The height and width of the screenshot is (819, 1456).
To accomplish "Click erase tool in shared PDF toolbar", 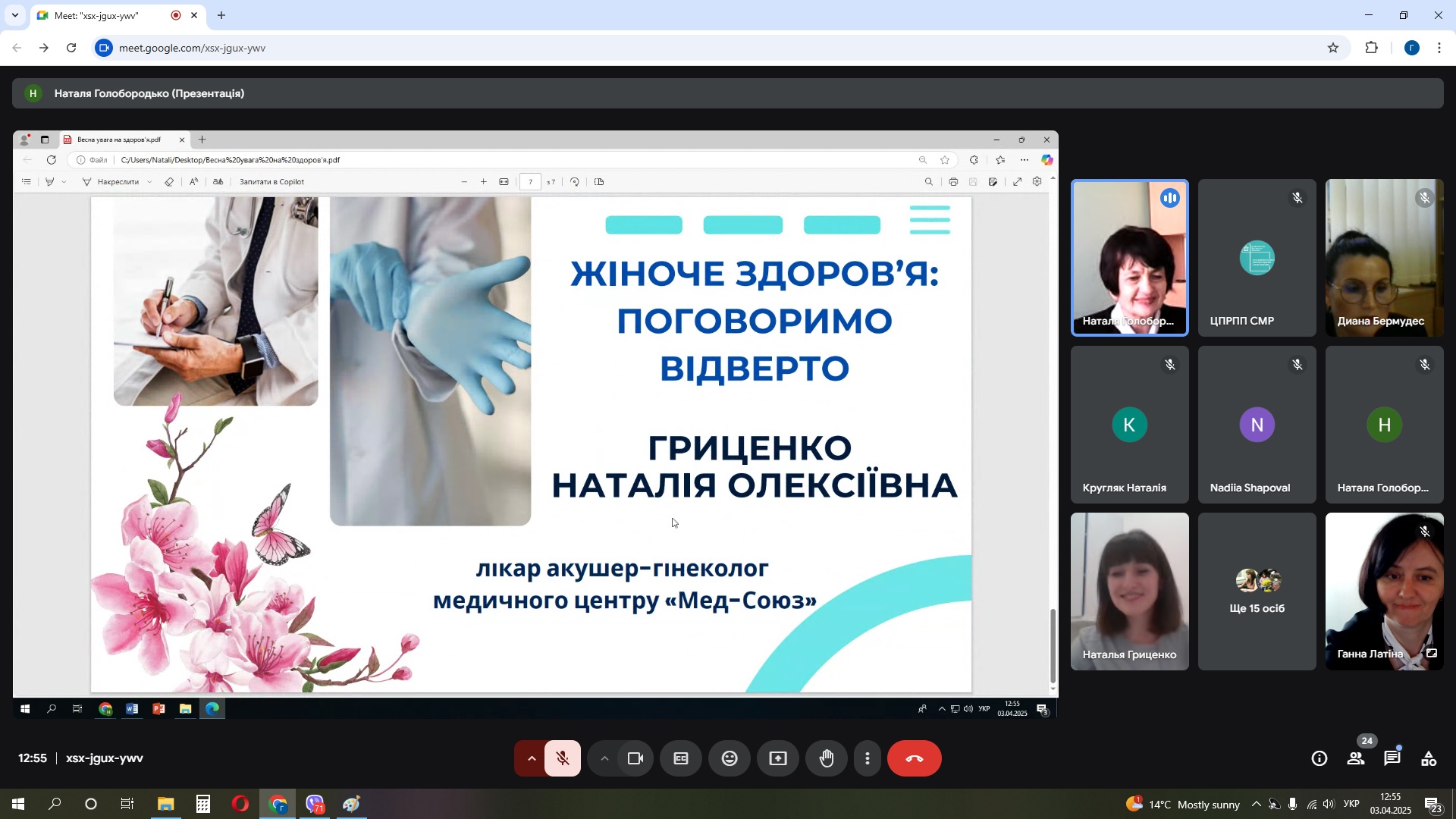I will [x=169, y=182].
